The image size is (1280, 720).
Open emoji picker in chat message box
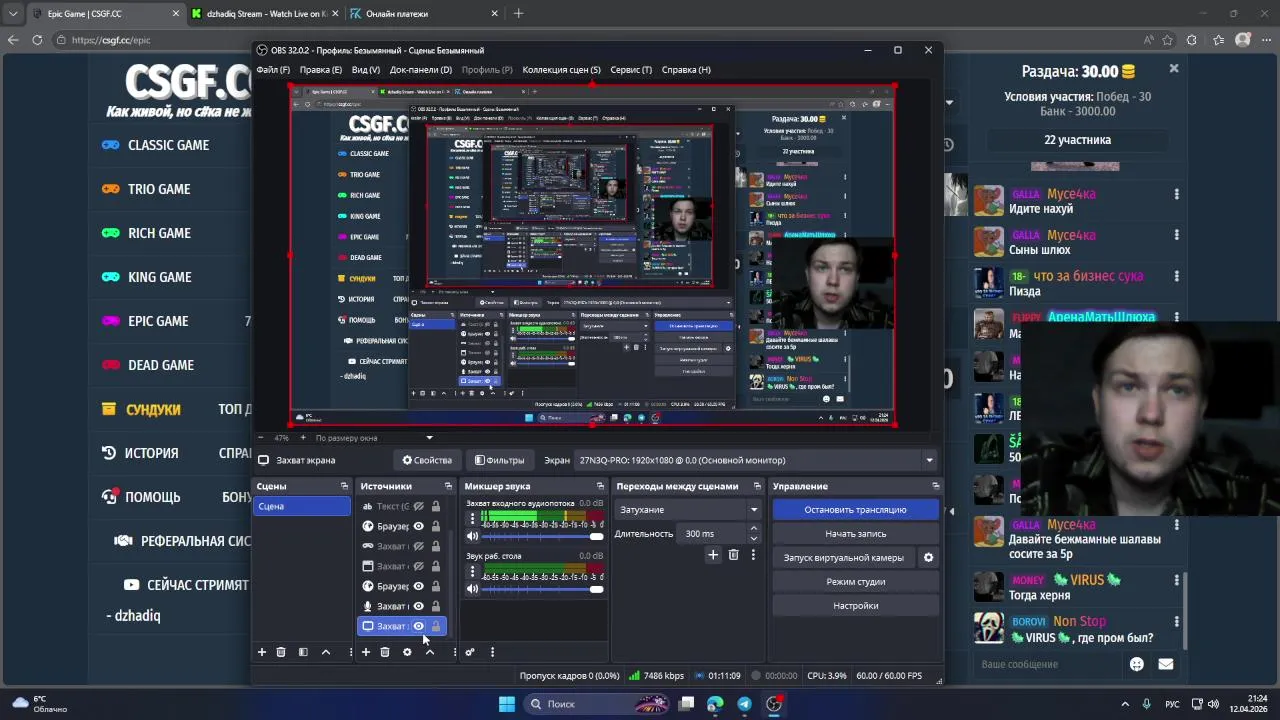1137,664
